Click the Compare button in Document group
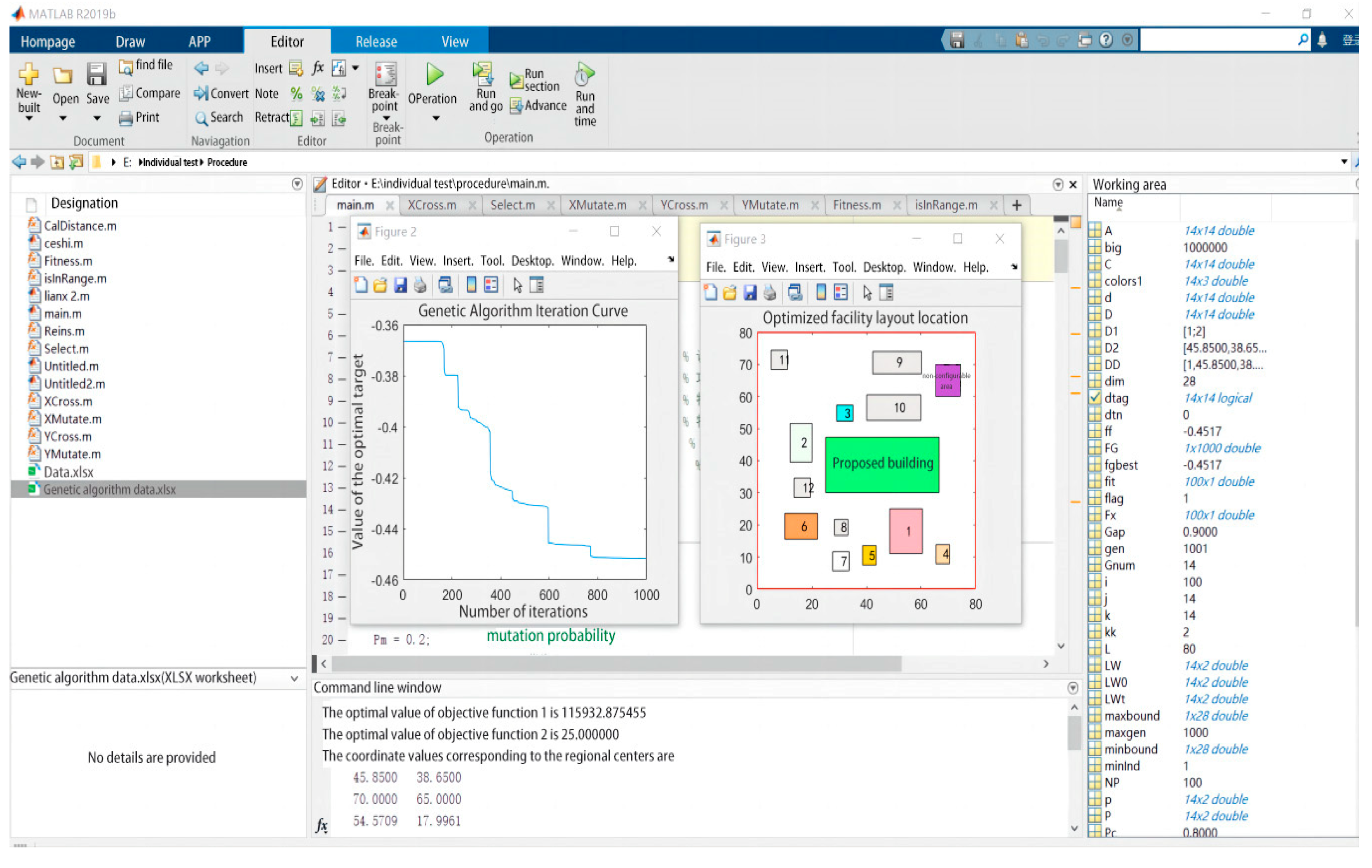Image resolution: width=1372 pixels, height=868 pixels. tap(150, 93)
